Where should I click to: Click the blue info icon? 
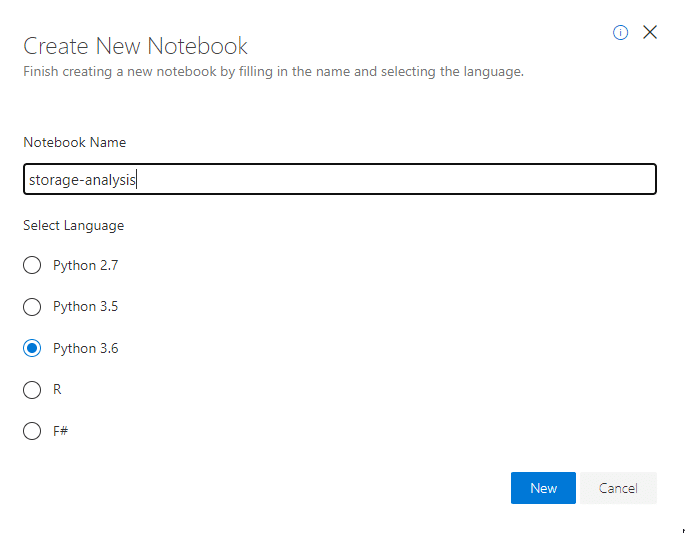click(x=620, y=33)
